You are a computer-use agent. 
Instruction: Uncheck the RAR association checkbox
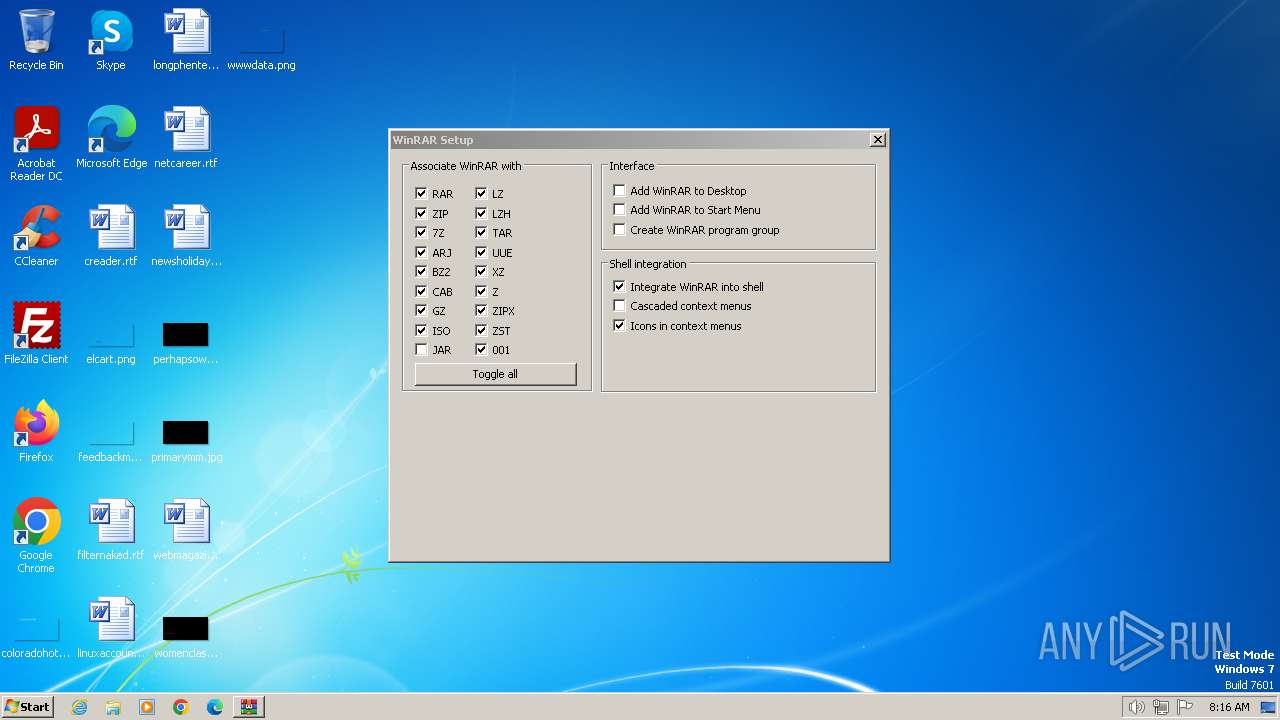[x=421, y=194]
